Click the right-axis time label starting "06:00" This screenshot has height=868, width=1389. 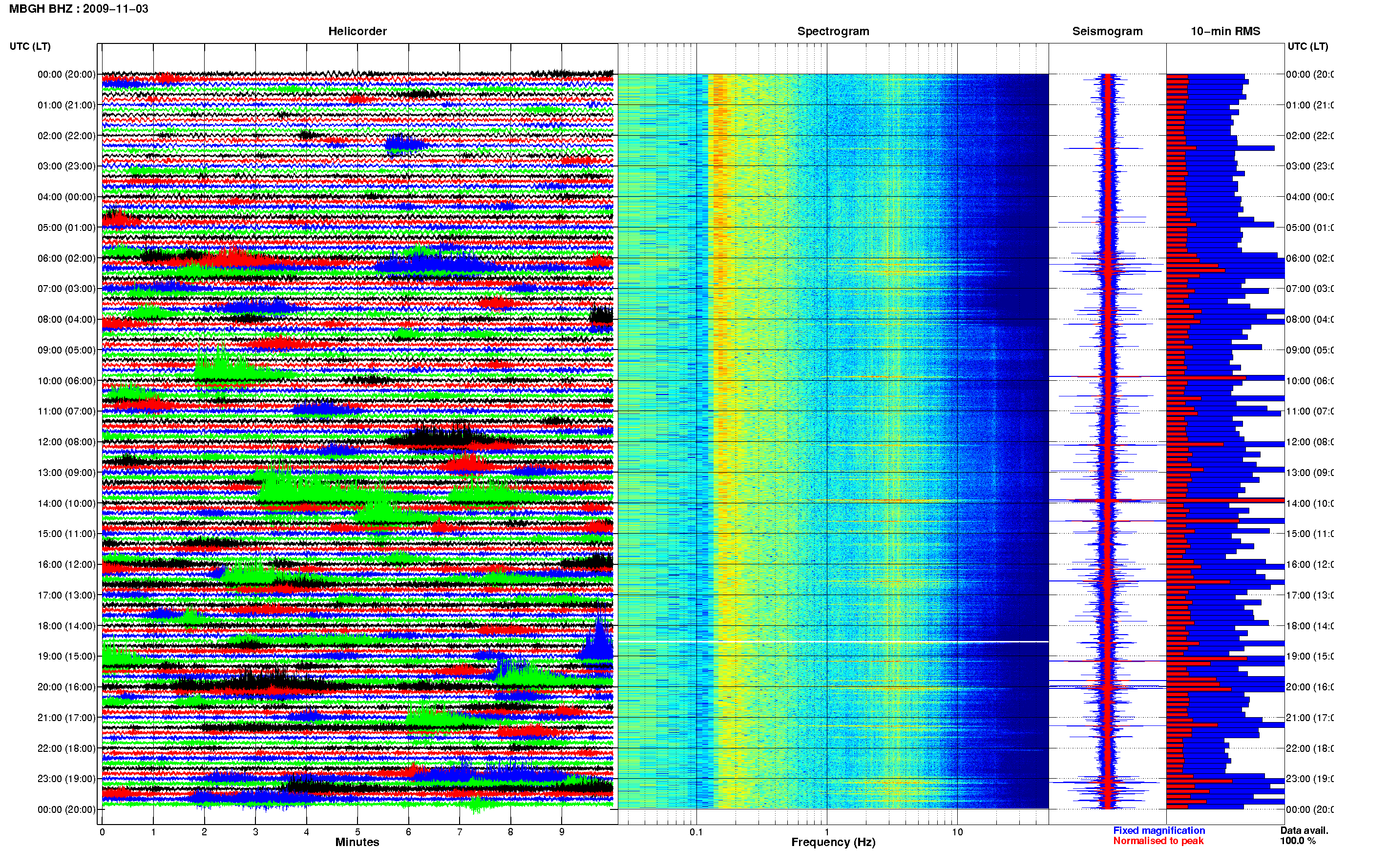[x=1310, y=258]
